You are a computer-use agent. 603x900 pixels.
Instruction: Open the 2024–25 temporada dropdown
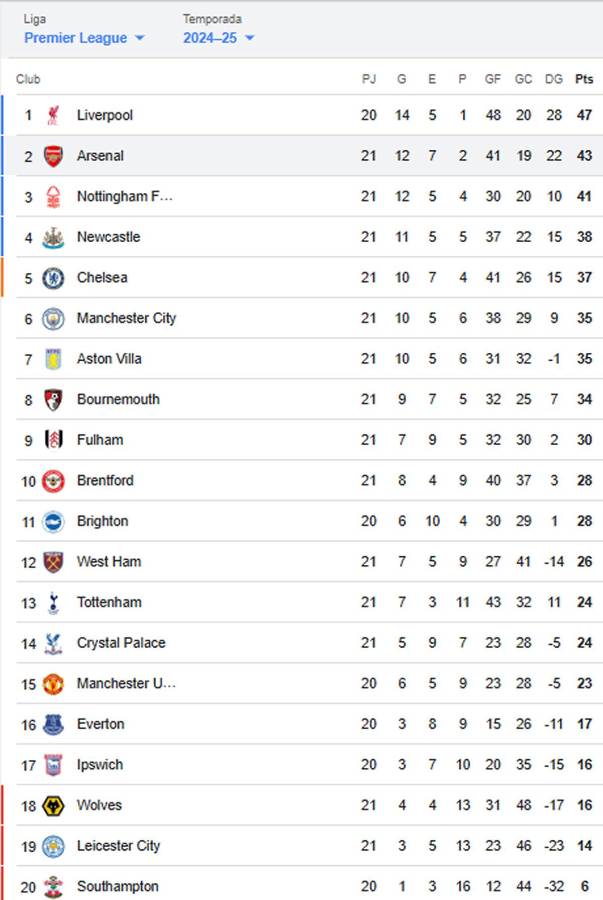(x=213, y=37)
